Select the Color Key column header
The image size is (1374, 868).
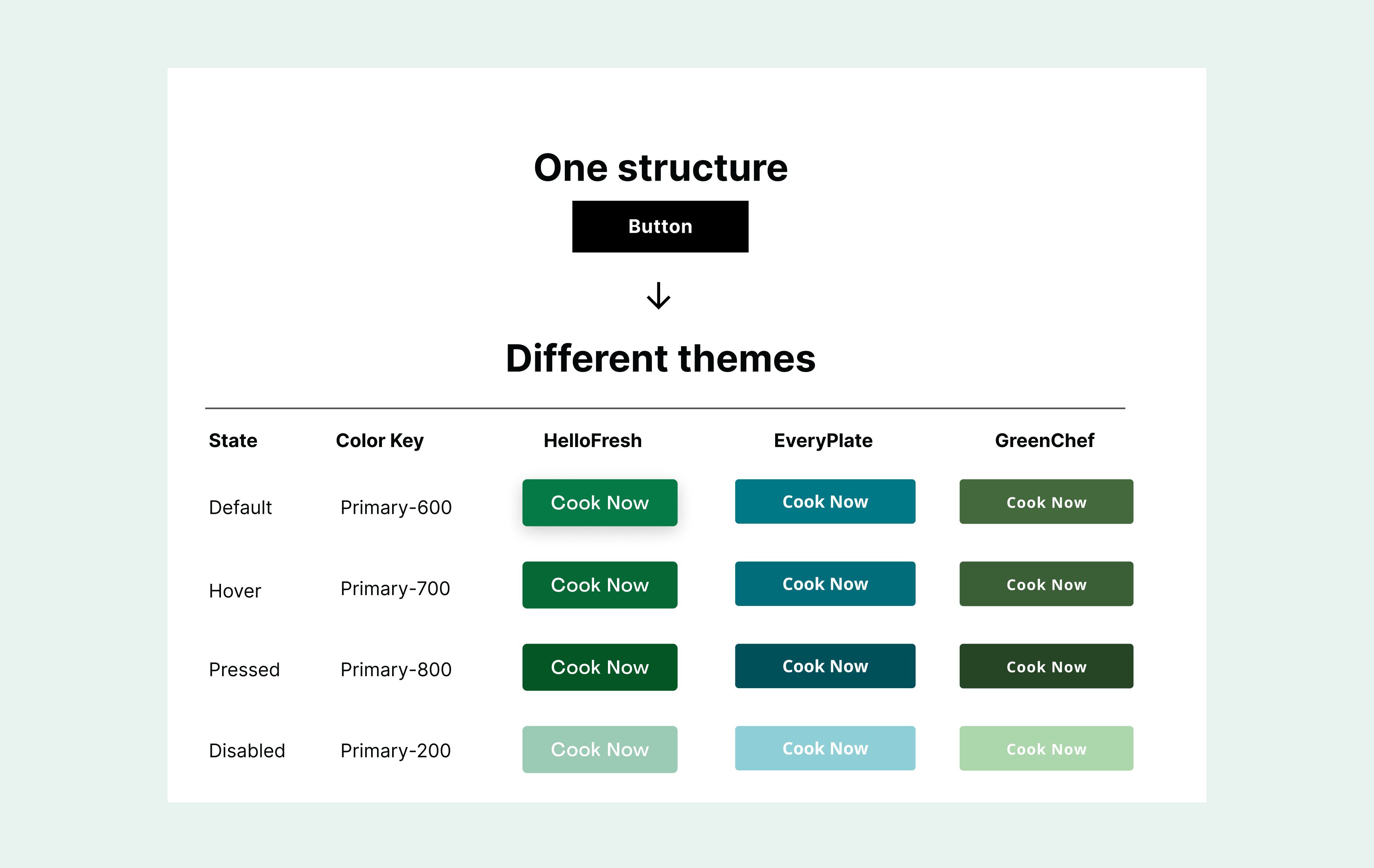click(380, 441)
